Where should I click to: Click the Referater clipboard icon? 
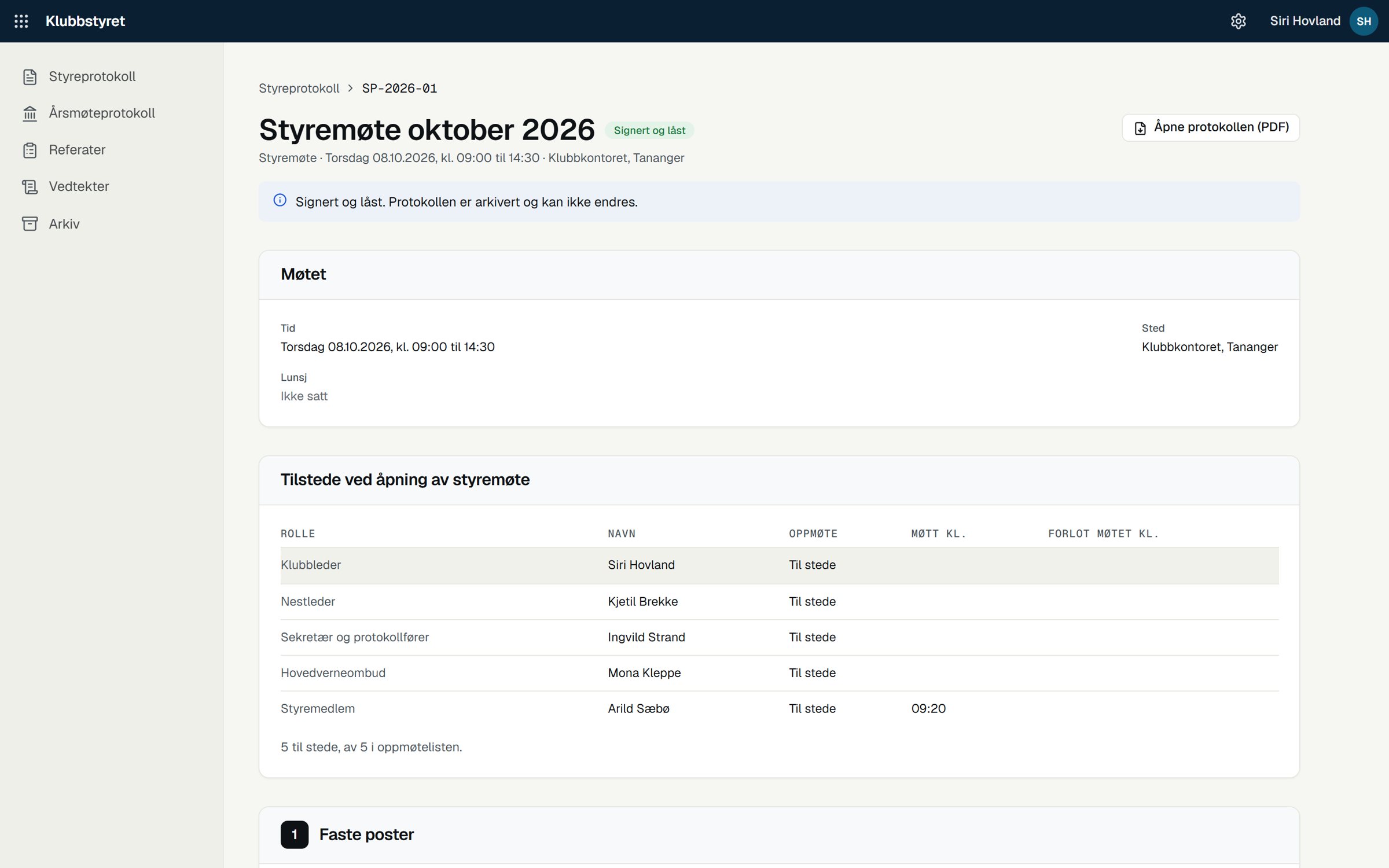pos(30,150)
